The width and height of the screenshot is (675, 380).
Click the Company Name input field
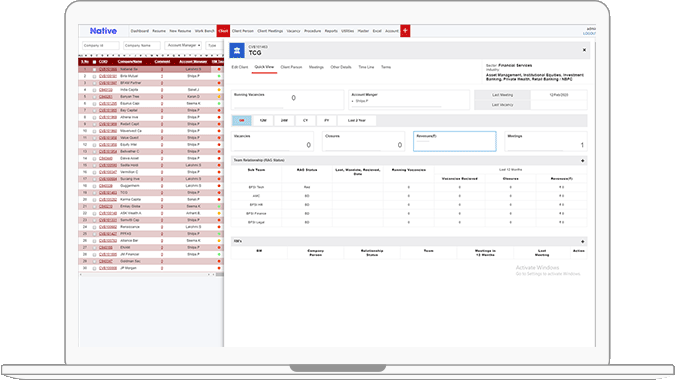click(x=142, y=45)
